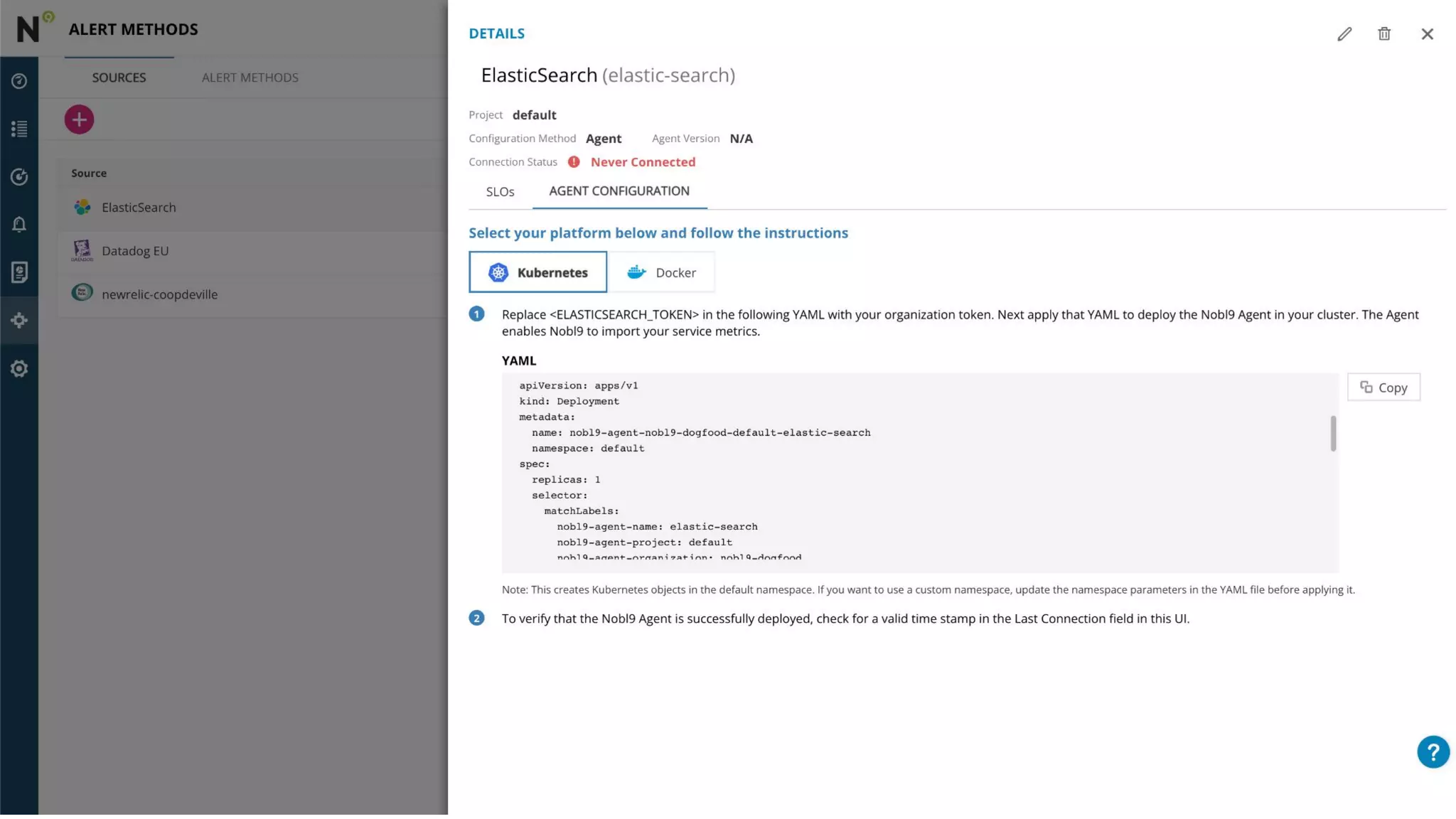Copy the YAML configuration
Screen dimensions: 1456x819
click(1383, 387)
